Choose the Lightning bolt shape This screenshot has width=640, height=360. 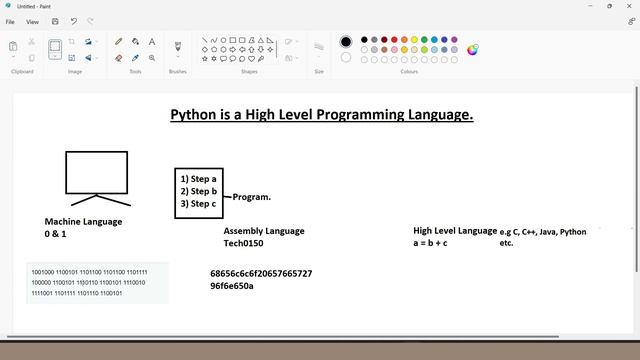click(261, 59)
